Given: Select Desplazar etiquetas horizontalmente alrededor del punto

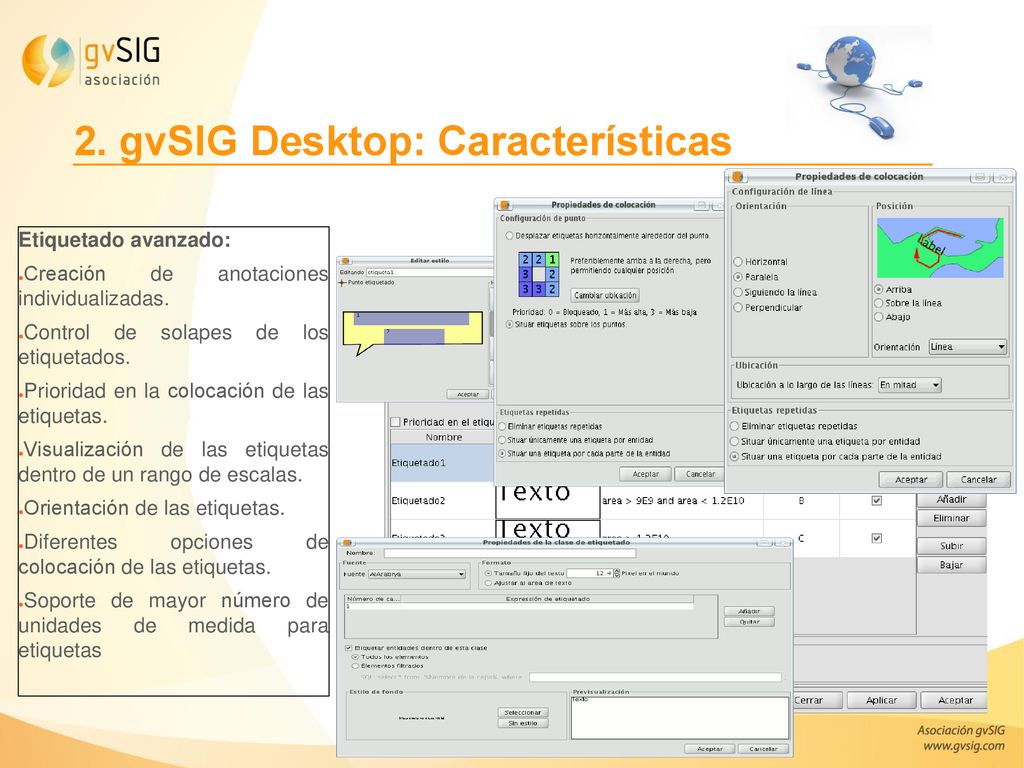Looking at the screenshot, I should (509, 236).
